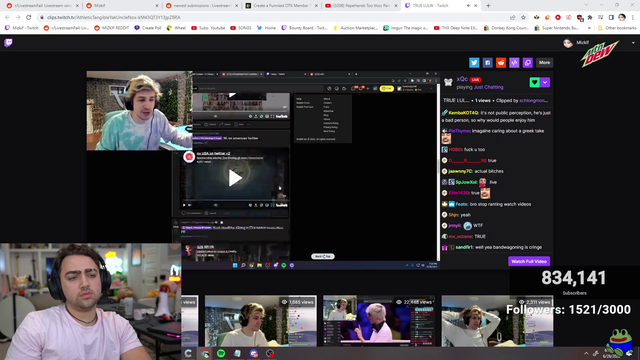Close the TRUE LULW Twitch tab
The image size is (640, 360).
point(476,6)
